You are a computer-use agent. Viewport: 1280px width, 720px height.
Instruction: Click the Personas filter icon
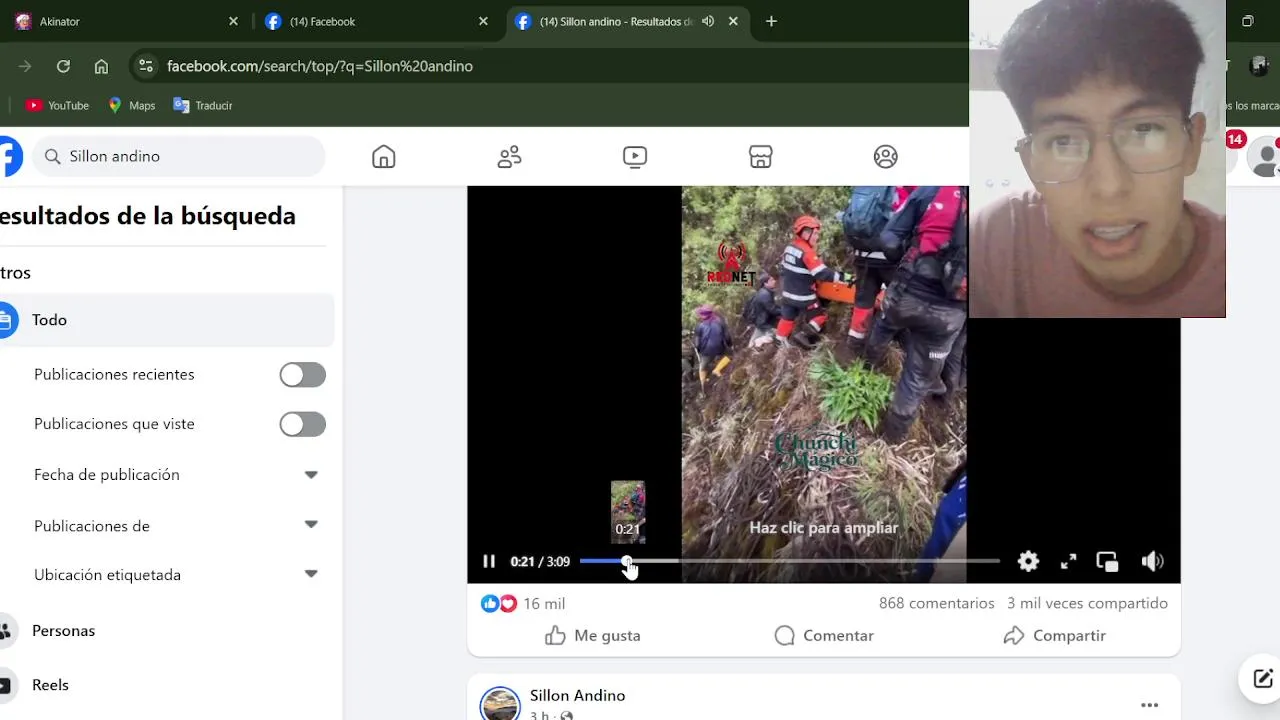tap(6, 631)
